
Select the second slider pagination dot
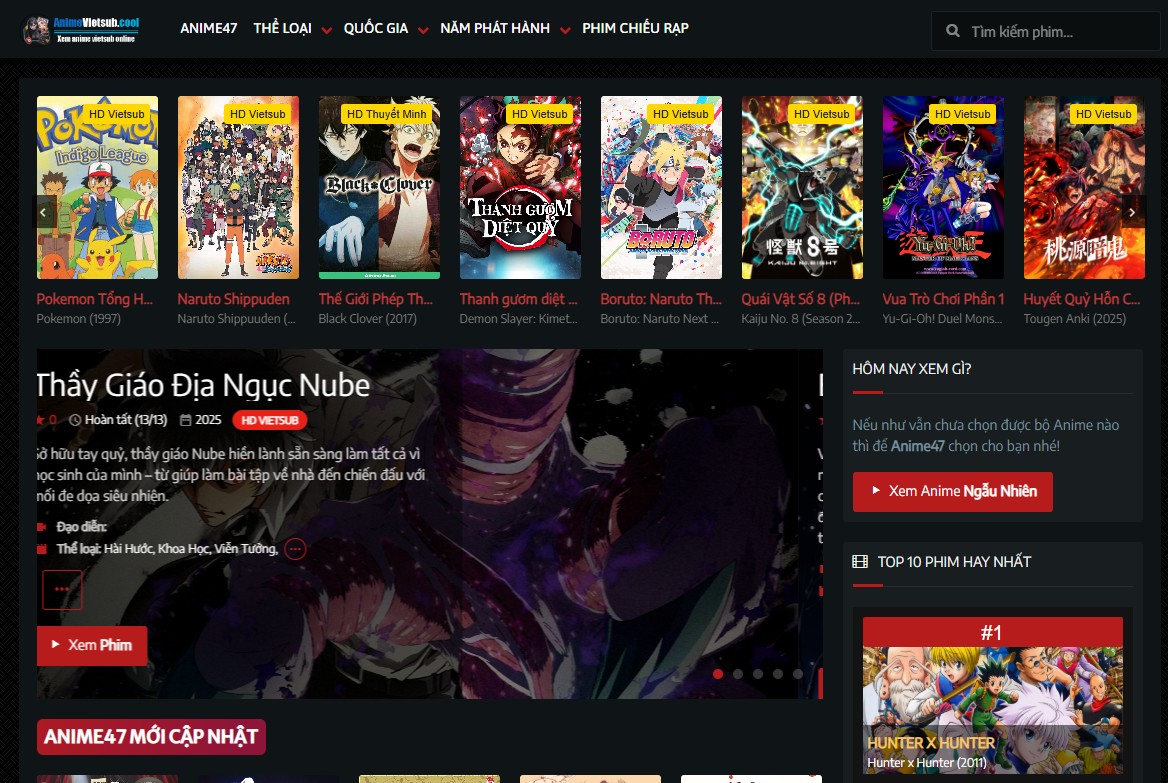(737, 673)
